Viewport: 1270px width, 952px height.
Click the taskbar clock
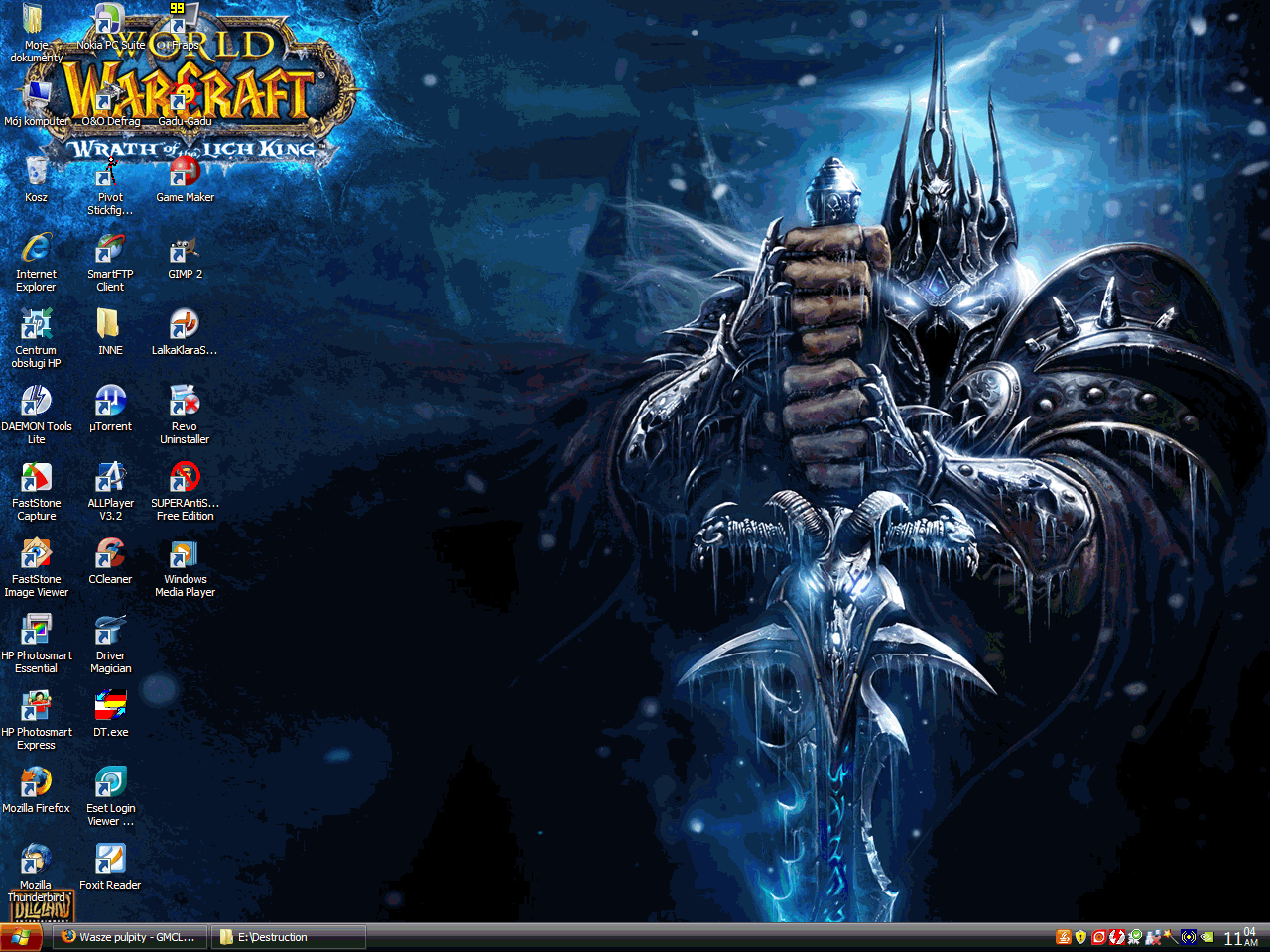[x=1240, y=937]
